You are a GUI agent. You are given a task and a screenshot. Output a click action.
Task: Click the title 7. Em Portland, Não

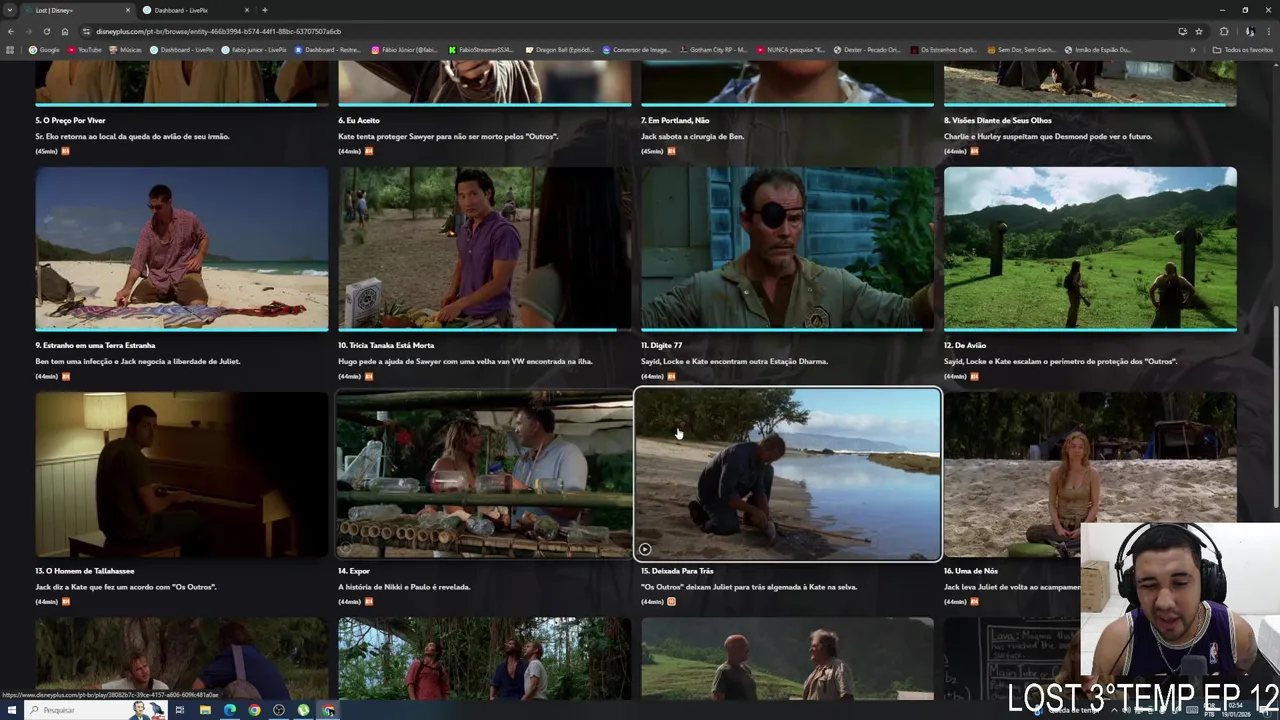click(x=675, y=120)
